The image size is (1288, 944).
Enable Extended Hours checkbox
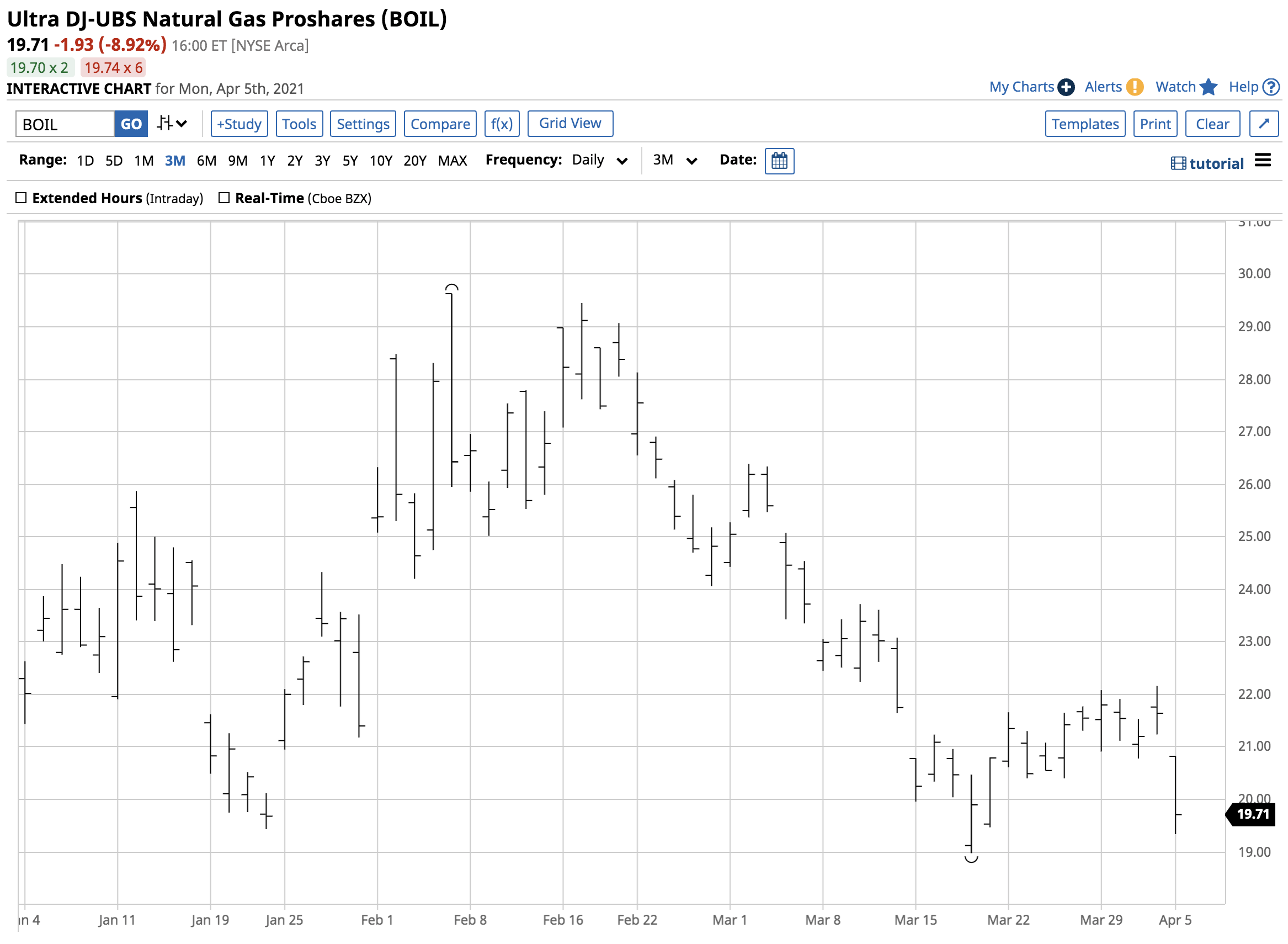point(21,198)
